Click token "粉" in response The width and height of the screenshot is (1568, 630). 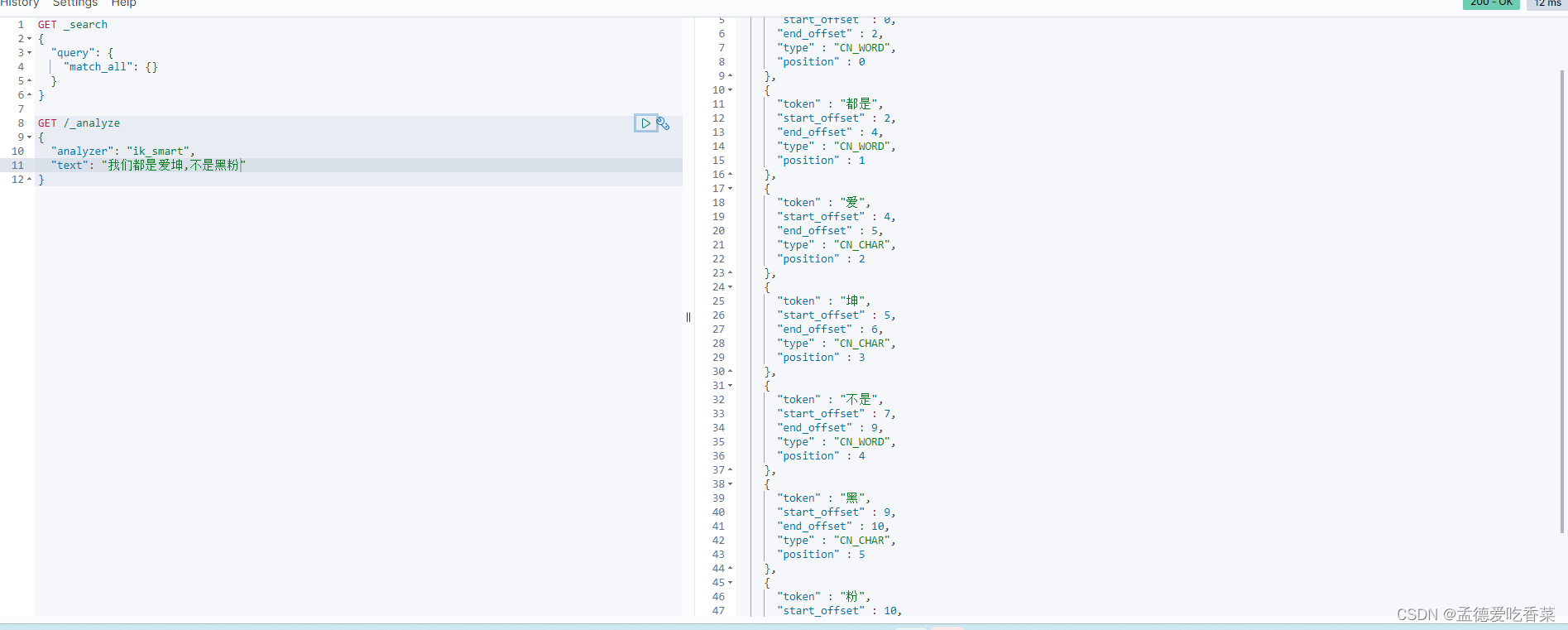823,597
